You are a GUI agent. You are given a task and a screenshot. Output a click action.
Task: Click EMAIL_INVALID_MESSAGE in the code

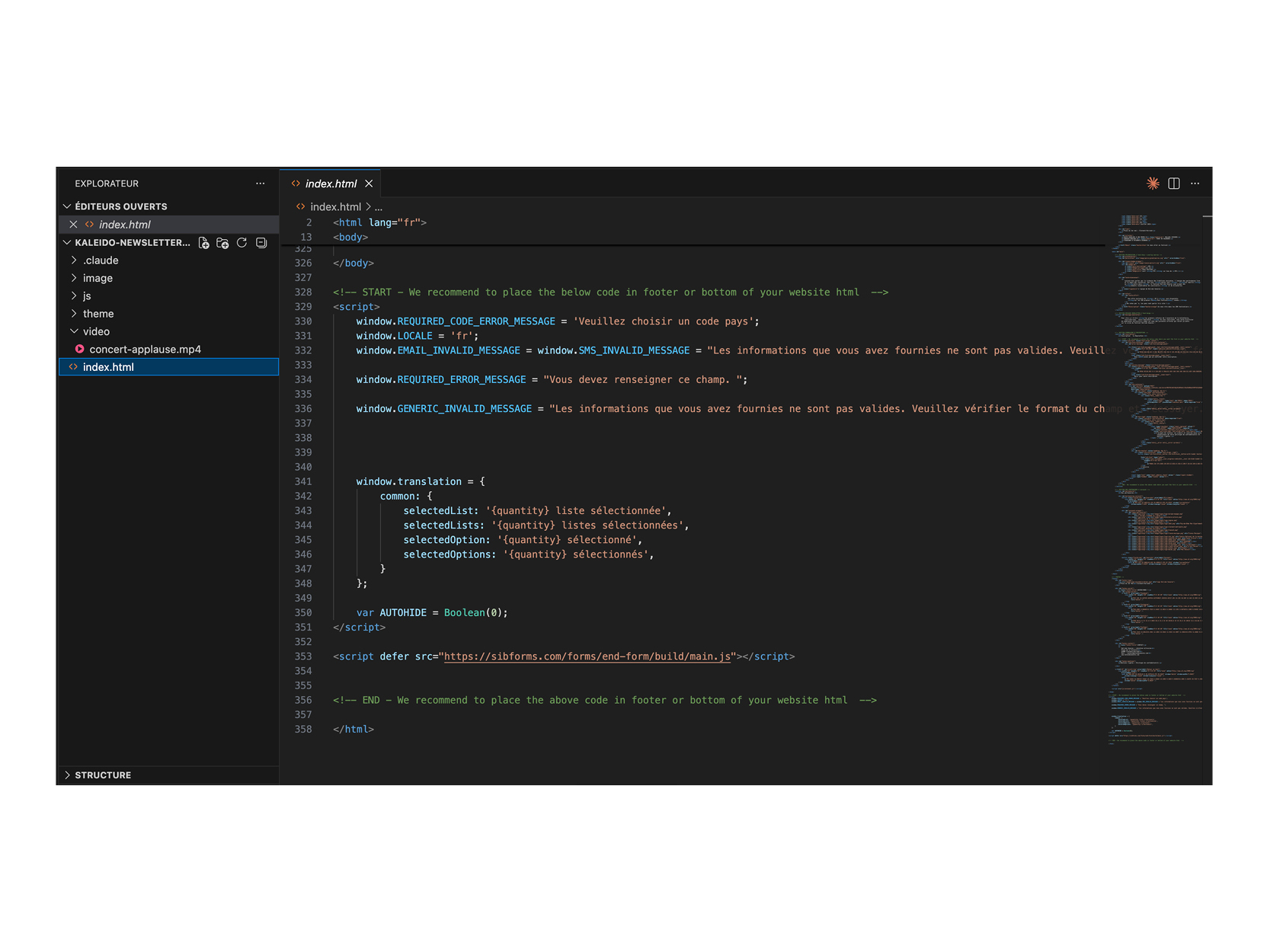click(x=459, y=350)
